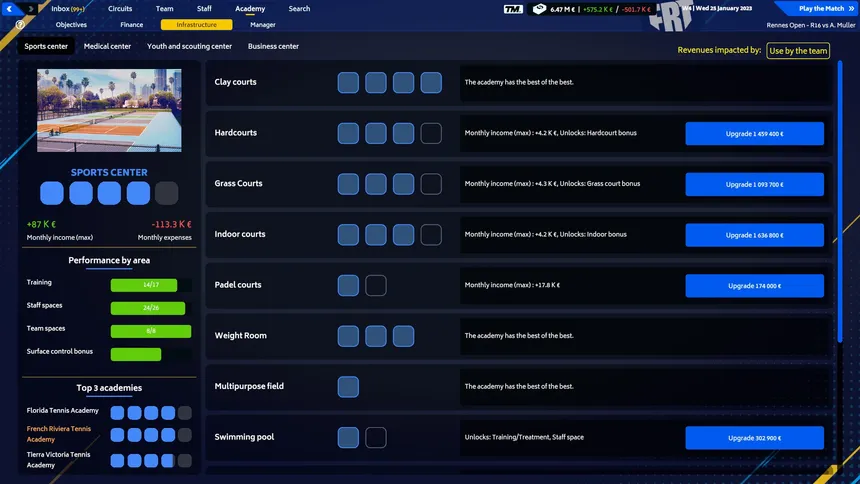The height and width of the screenshot is (484, 860).
Task: Click the Florida Tennis Academy rating squares
Action: (151, 413)
